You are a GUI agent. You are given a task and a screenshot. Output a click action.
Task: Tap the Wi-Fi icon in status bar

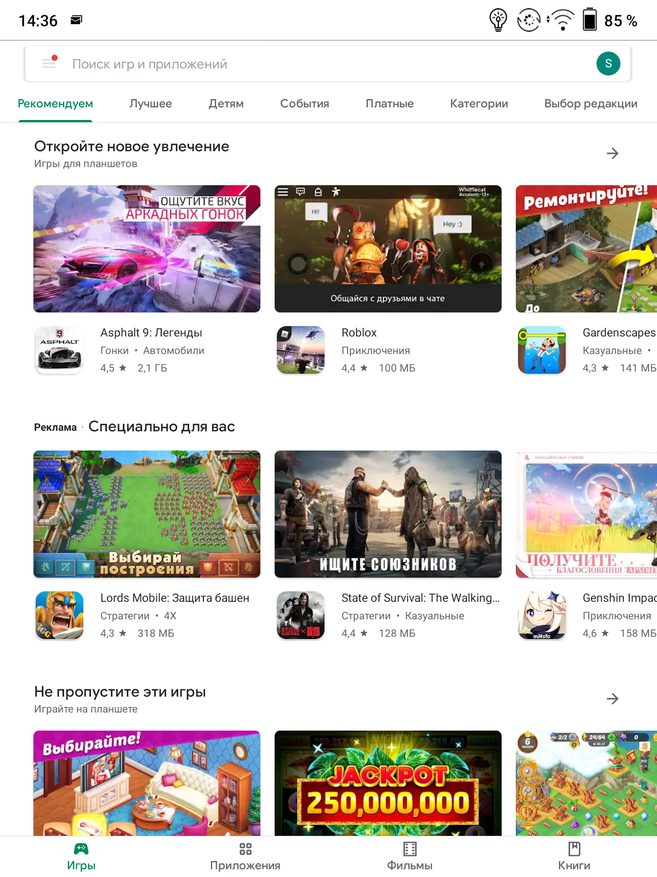click(x=563, y=20)
